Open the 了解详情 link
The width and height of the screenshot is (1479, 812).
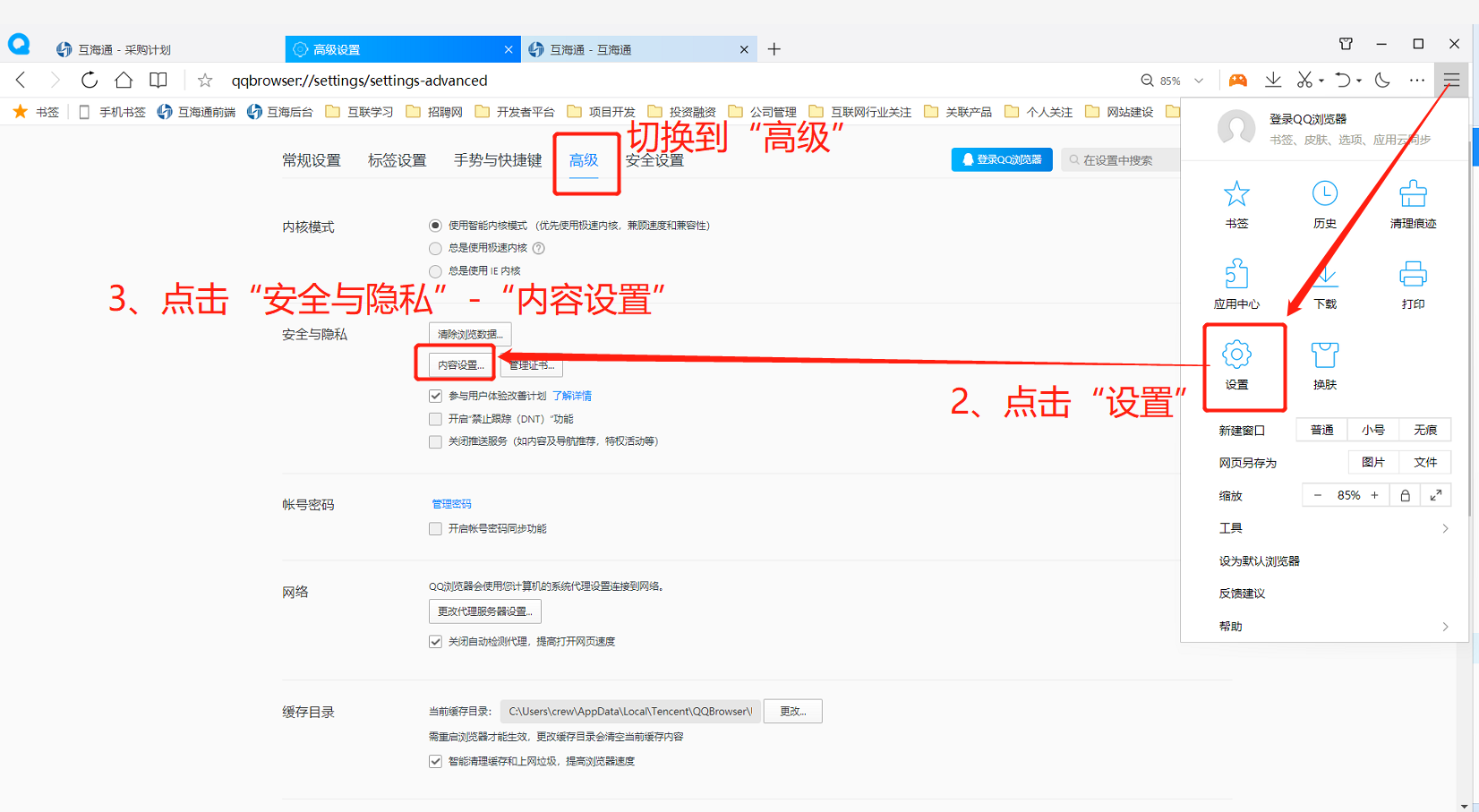point(572,396)
